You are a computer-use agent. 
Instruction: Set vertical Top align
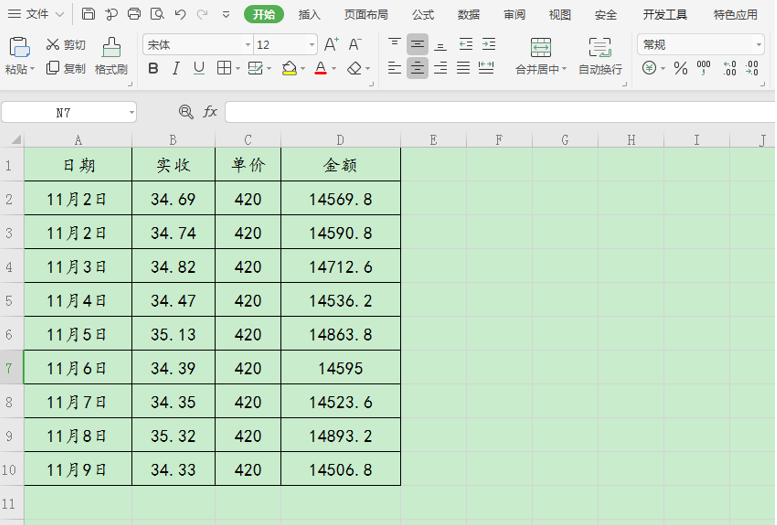coord(394,45)
